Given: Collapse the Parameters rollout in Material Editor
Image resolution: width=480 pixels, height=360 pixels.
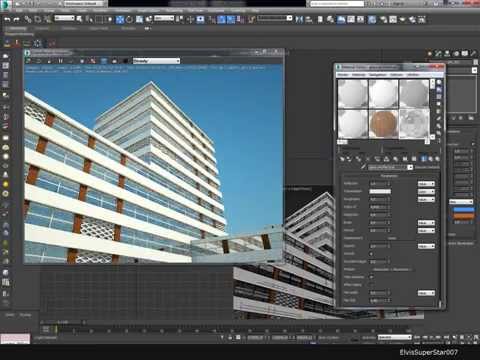Looking at the screenshot, I should [389, 176].
